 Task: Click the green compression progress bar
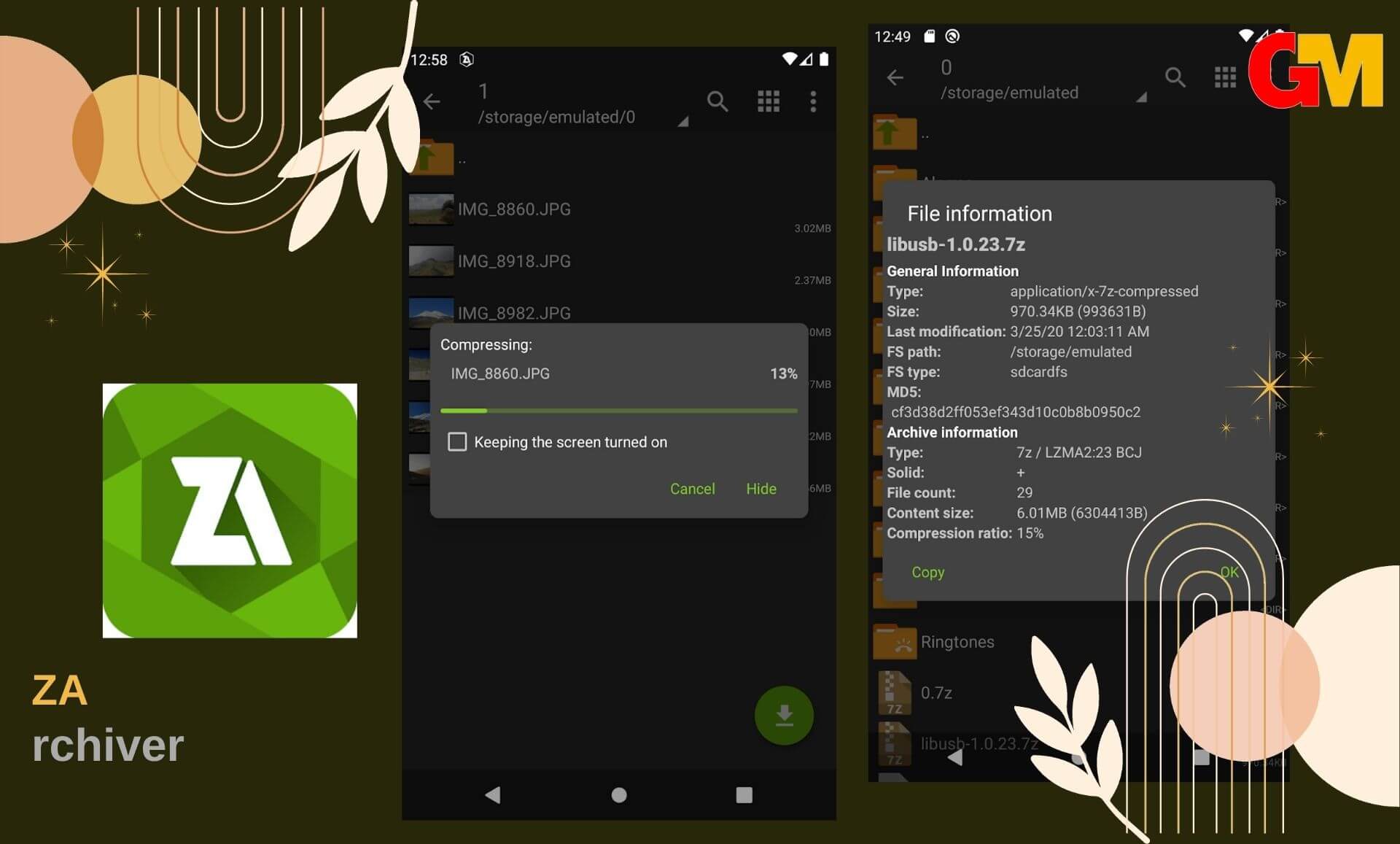pyautogui.click(x=618, y=411)
